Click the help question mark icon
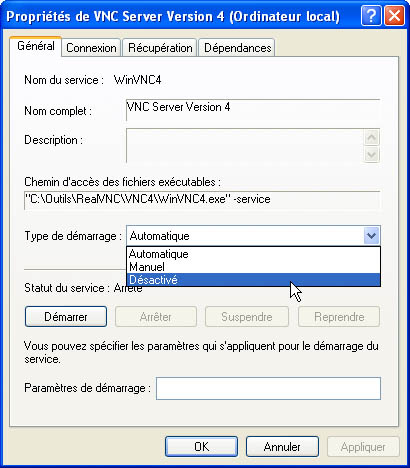The width and height of the screenshot is (410, 468). tap(370, 16)
